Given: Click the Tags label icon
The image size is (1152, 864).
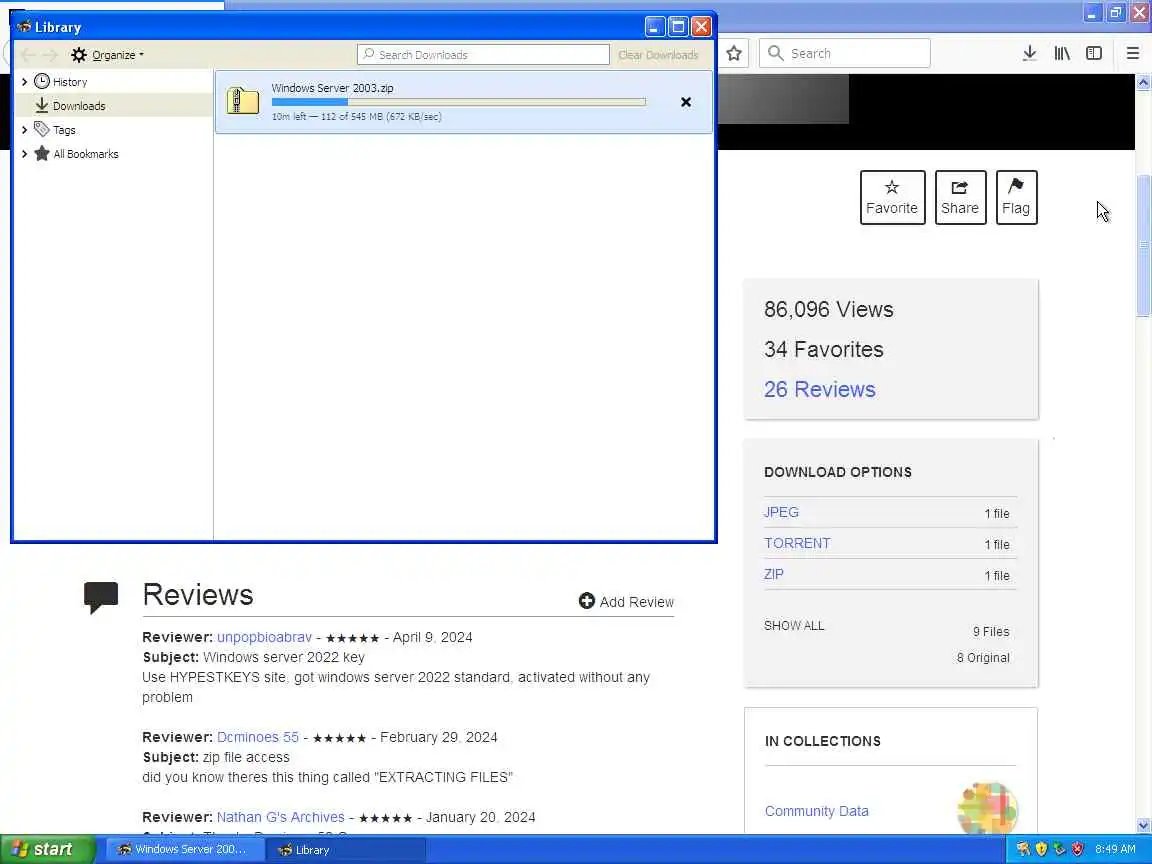Looking at the screenshot, I should [42, 129].
